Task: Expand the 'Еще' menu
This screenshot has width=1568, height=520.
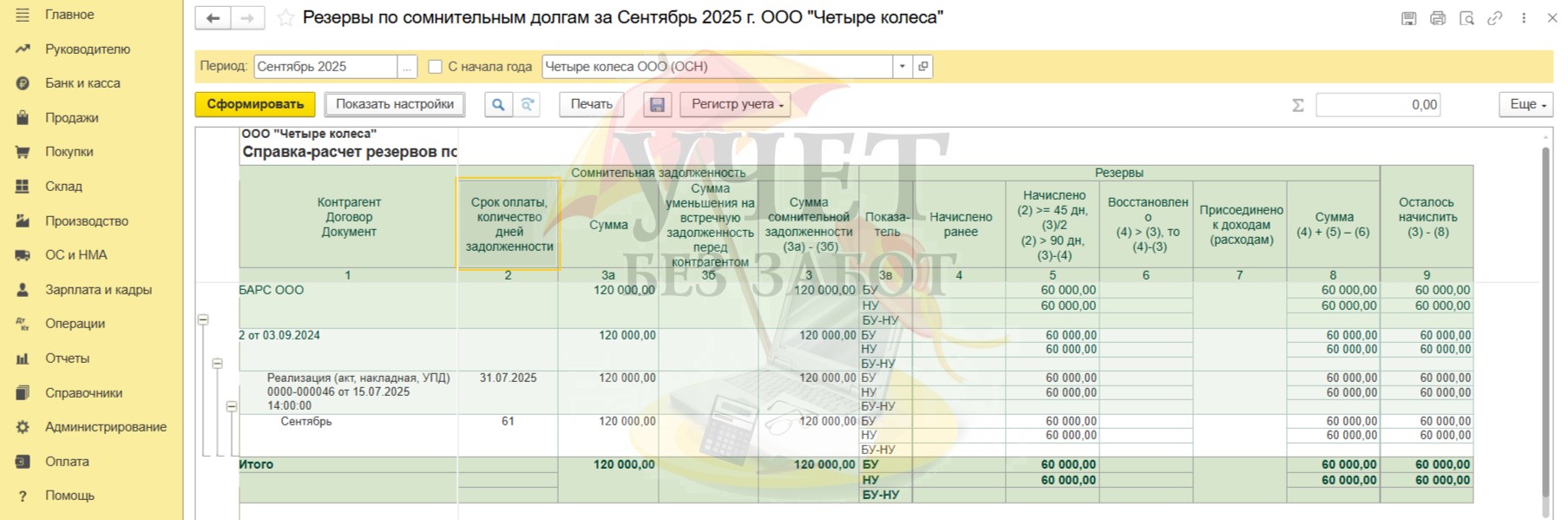Action: [1525, 104]
